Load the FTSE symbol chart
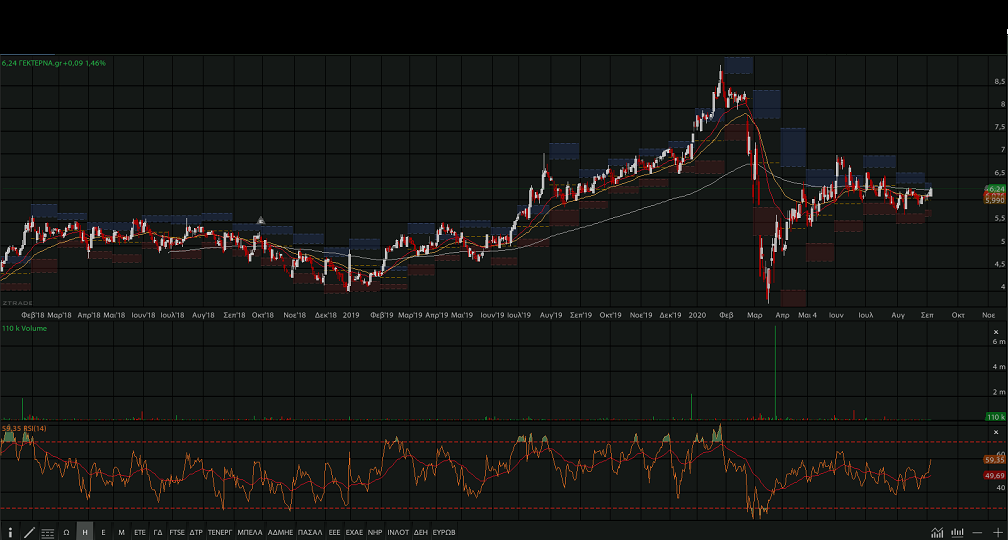 [x=177, y=532]
